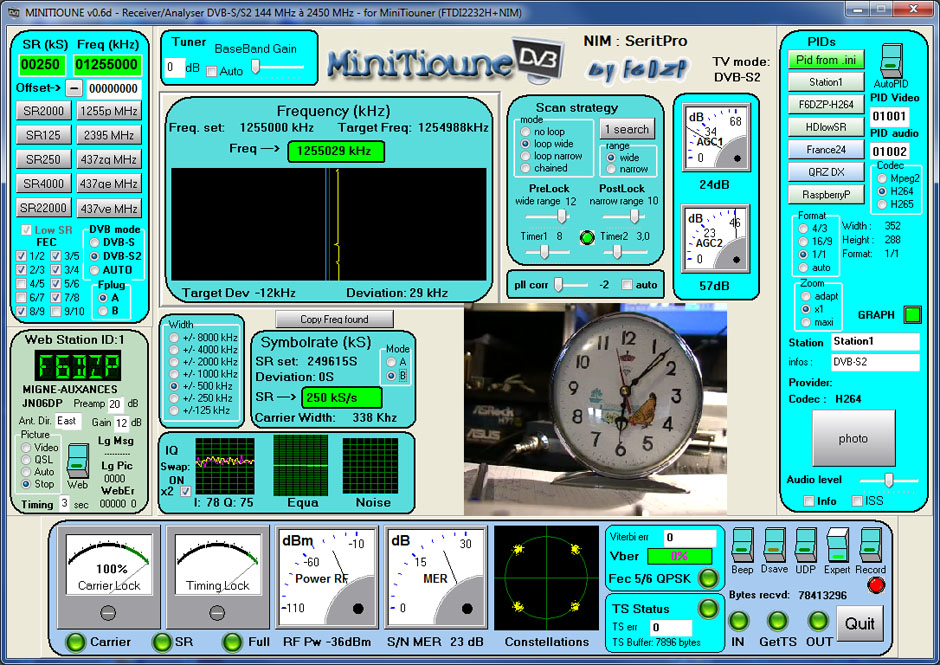Click the Offset value field
Viewport: 940px width, 665px height.
click(x=113, y=89)
